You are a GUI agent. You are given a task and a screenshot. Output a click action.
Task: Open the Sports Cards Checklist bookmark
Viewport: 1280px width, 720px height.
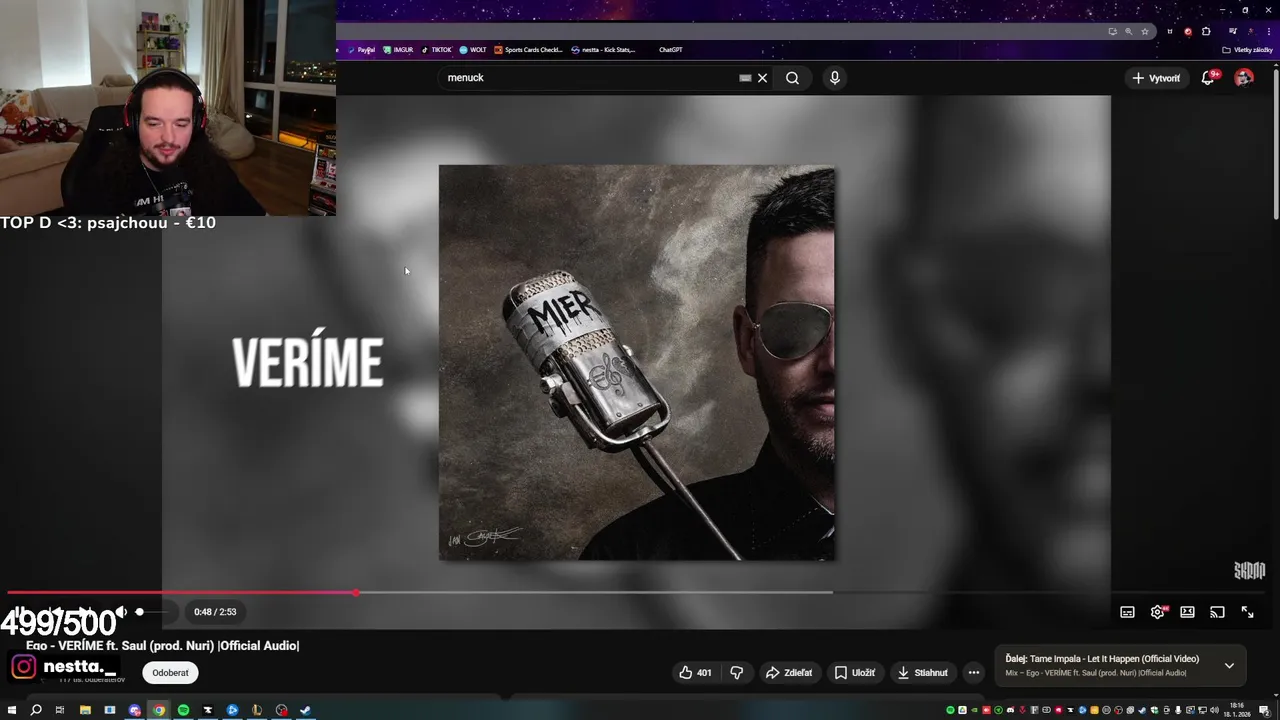pos(529,50)
